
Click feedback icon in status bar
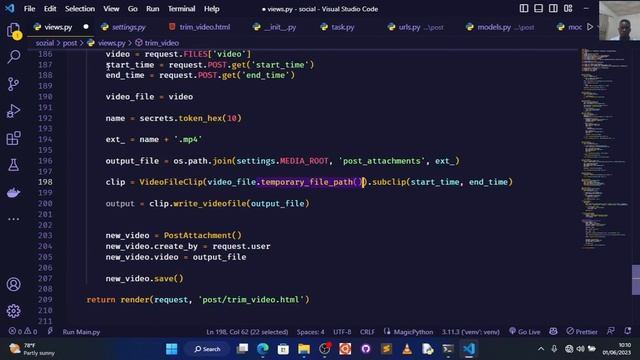click(611, 331)
